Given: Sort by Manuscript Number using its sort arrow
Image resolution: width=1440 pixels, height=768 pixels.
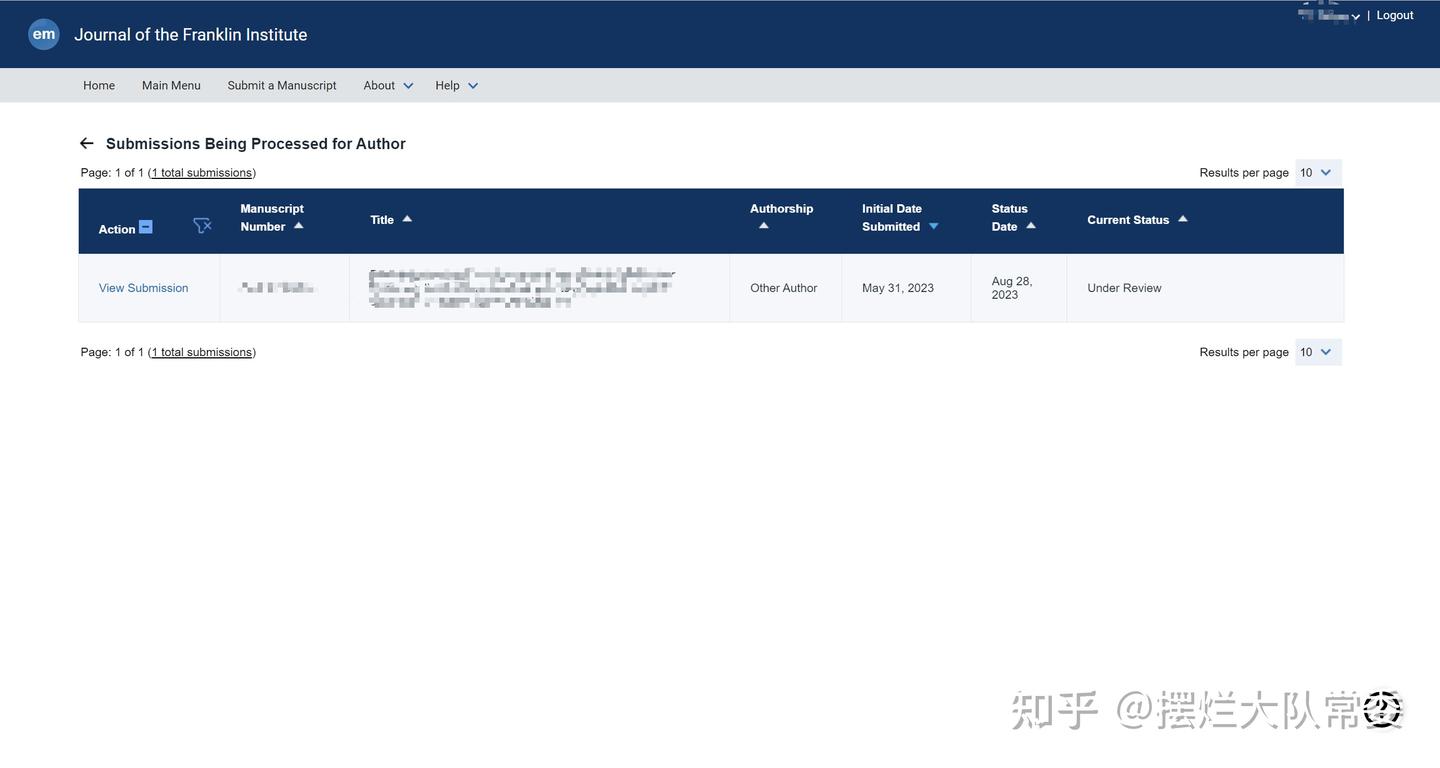Looking at the screenshot, I should [298, 226].
